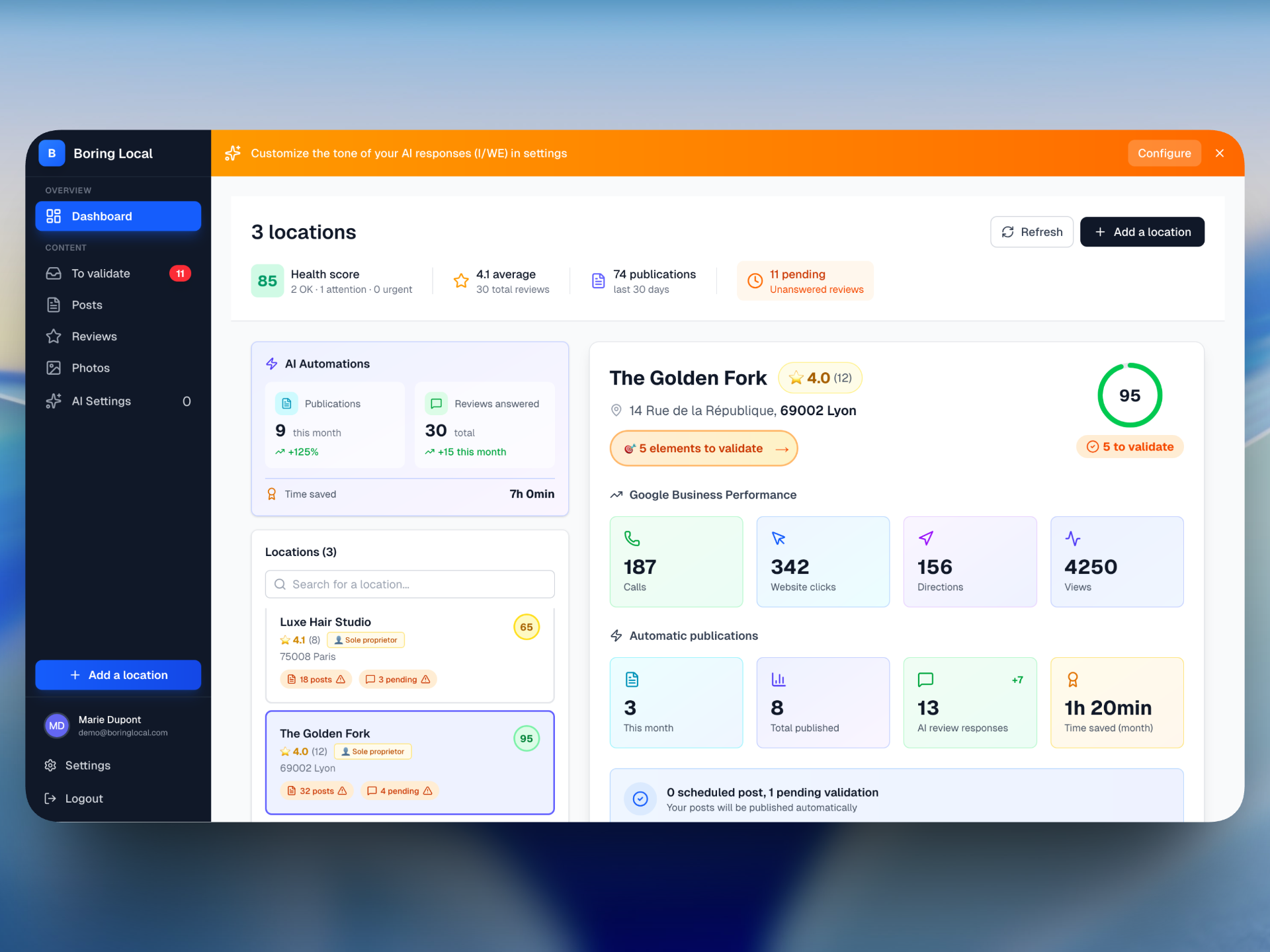Click the Calls stat icon for 187
Viewport: 1270px width, 952px height.
(x=633, y=538)
